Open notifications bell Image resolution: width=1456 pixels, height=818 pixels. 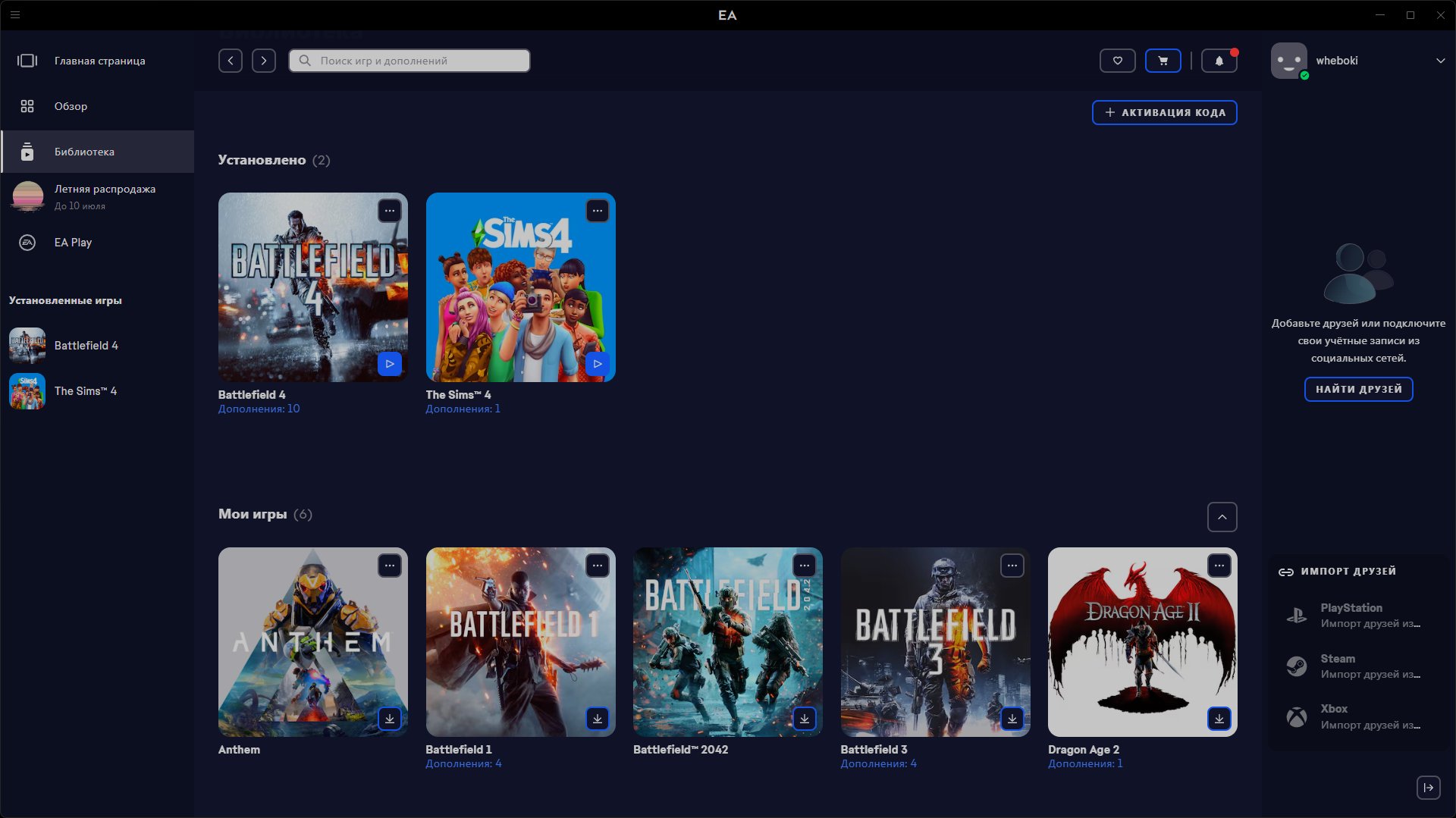pos(1219,61)
